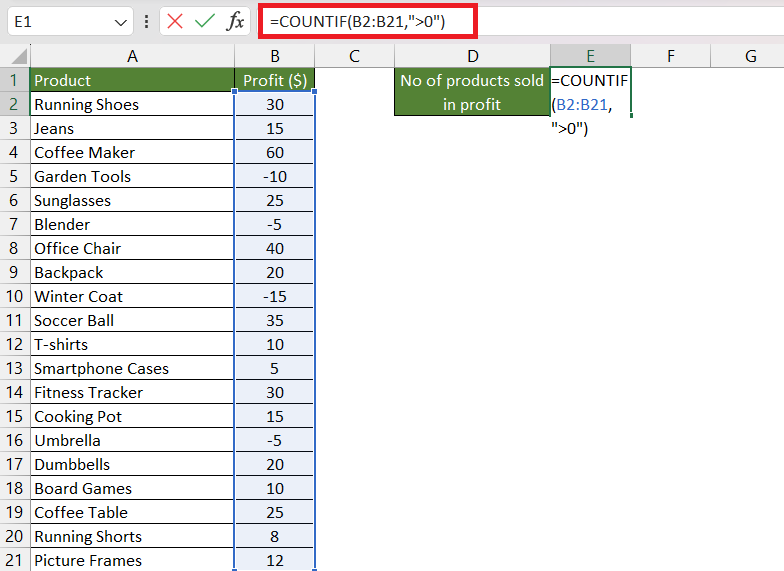This screenshot has height=571, width=784.
Task: Open the Insert Function fx dialog
Action: [x=235, y=22]
